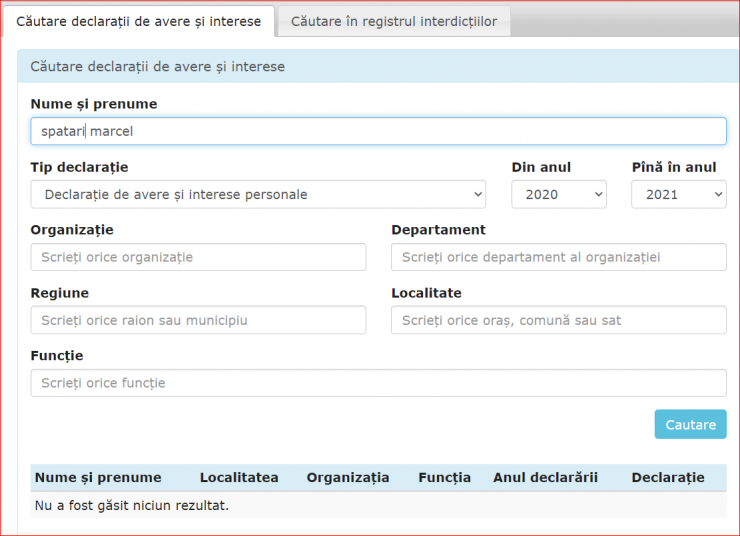Select the Localitate text field

pyautogui.click(x=559, y=320)
